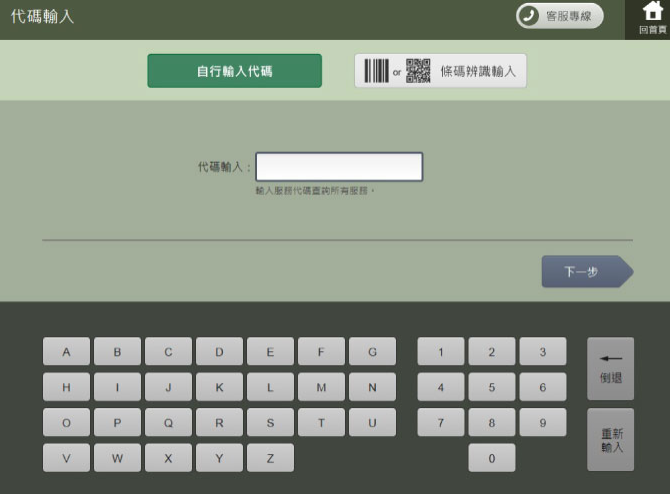Screen dimensions: 670x494
Task: Tap letter A on keyboard
Action: [x=67, y=352]
